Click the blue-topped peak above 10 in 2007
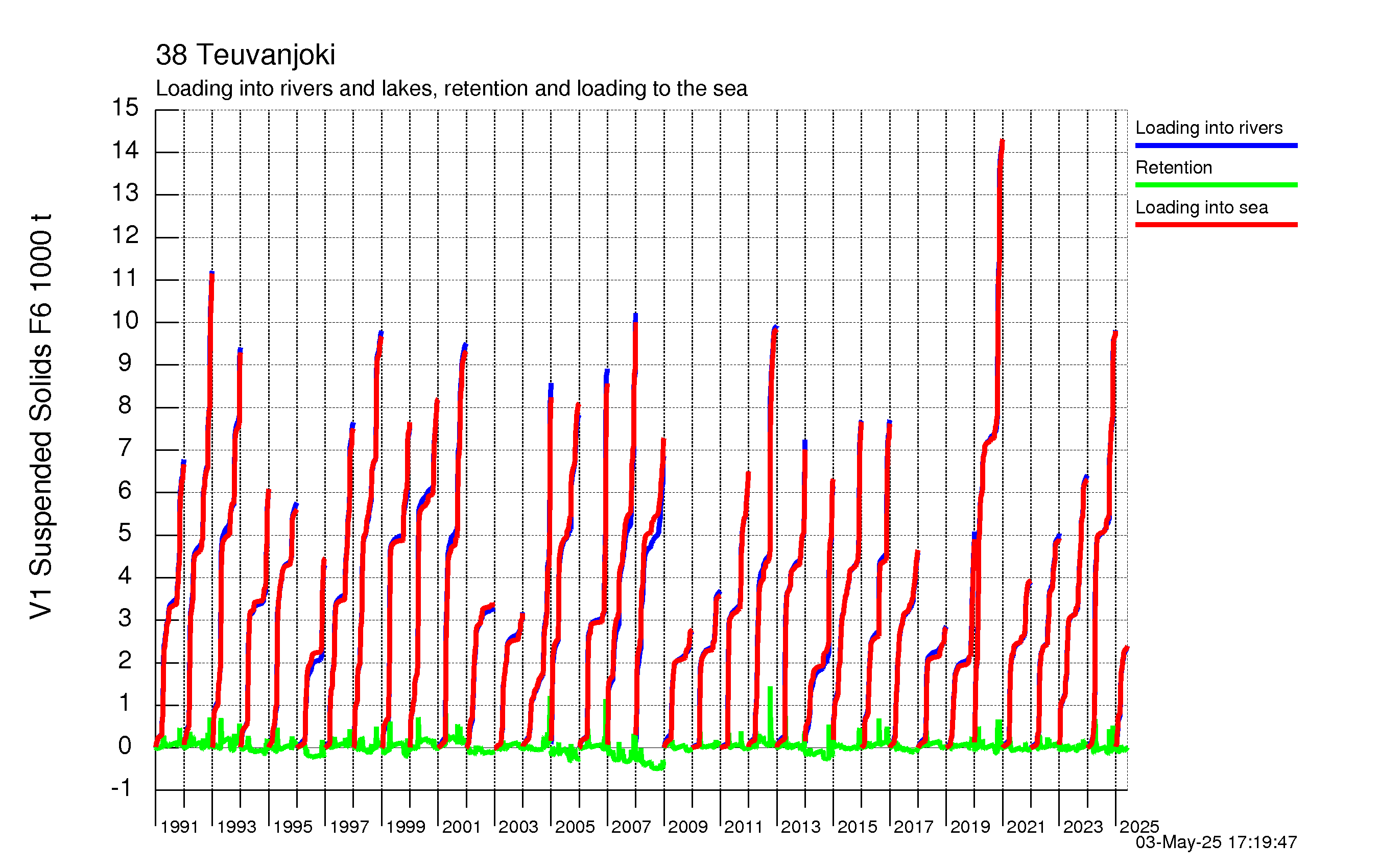 636,316
